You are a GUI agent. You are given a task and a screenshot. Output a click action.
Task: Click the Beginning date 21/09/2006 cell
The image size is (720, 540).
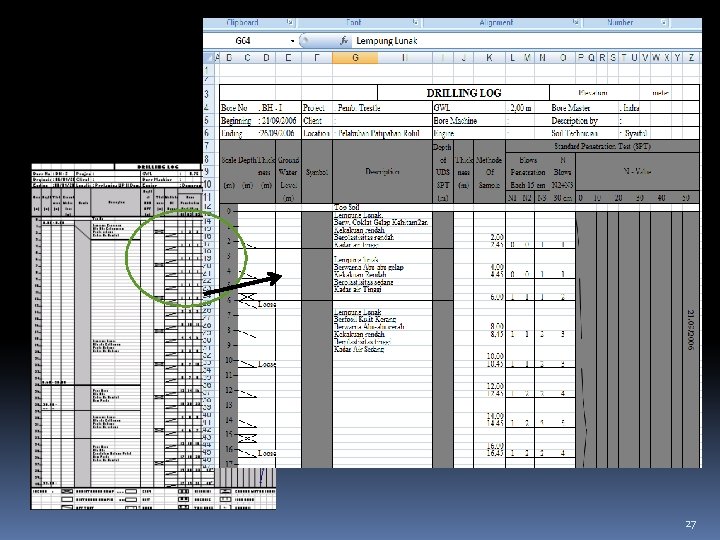pos(277,121)
